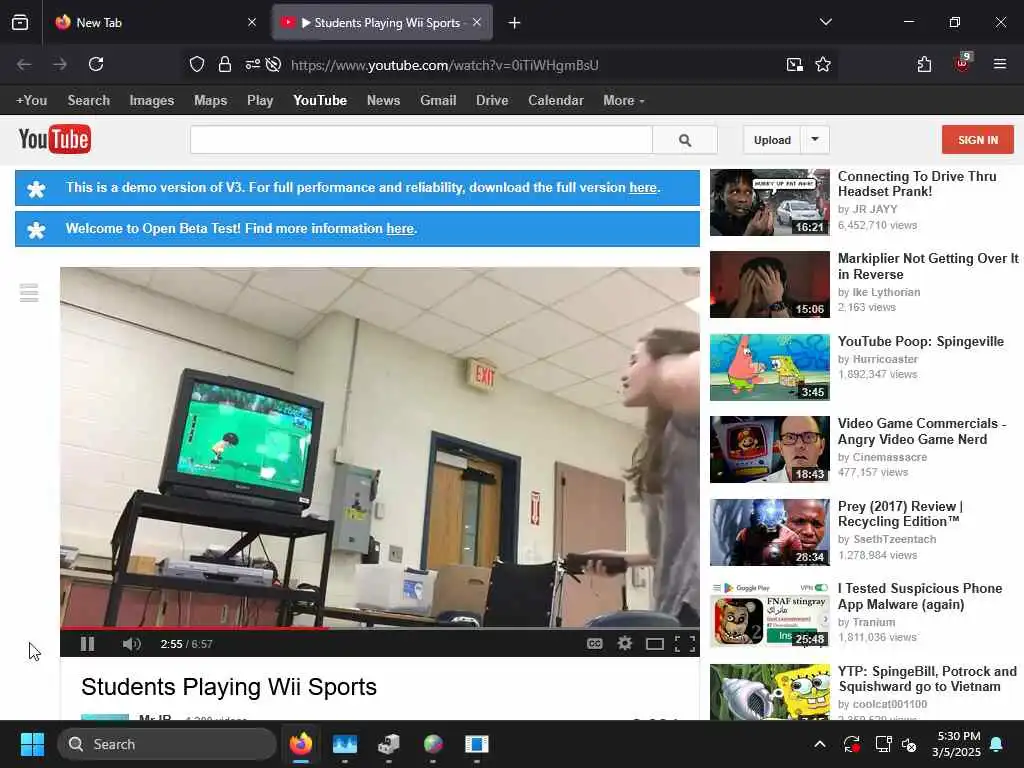Open Video Game Commercials AVGN video title
Viewport: 1024px width, 768px height.
click(x=921, y=431)
